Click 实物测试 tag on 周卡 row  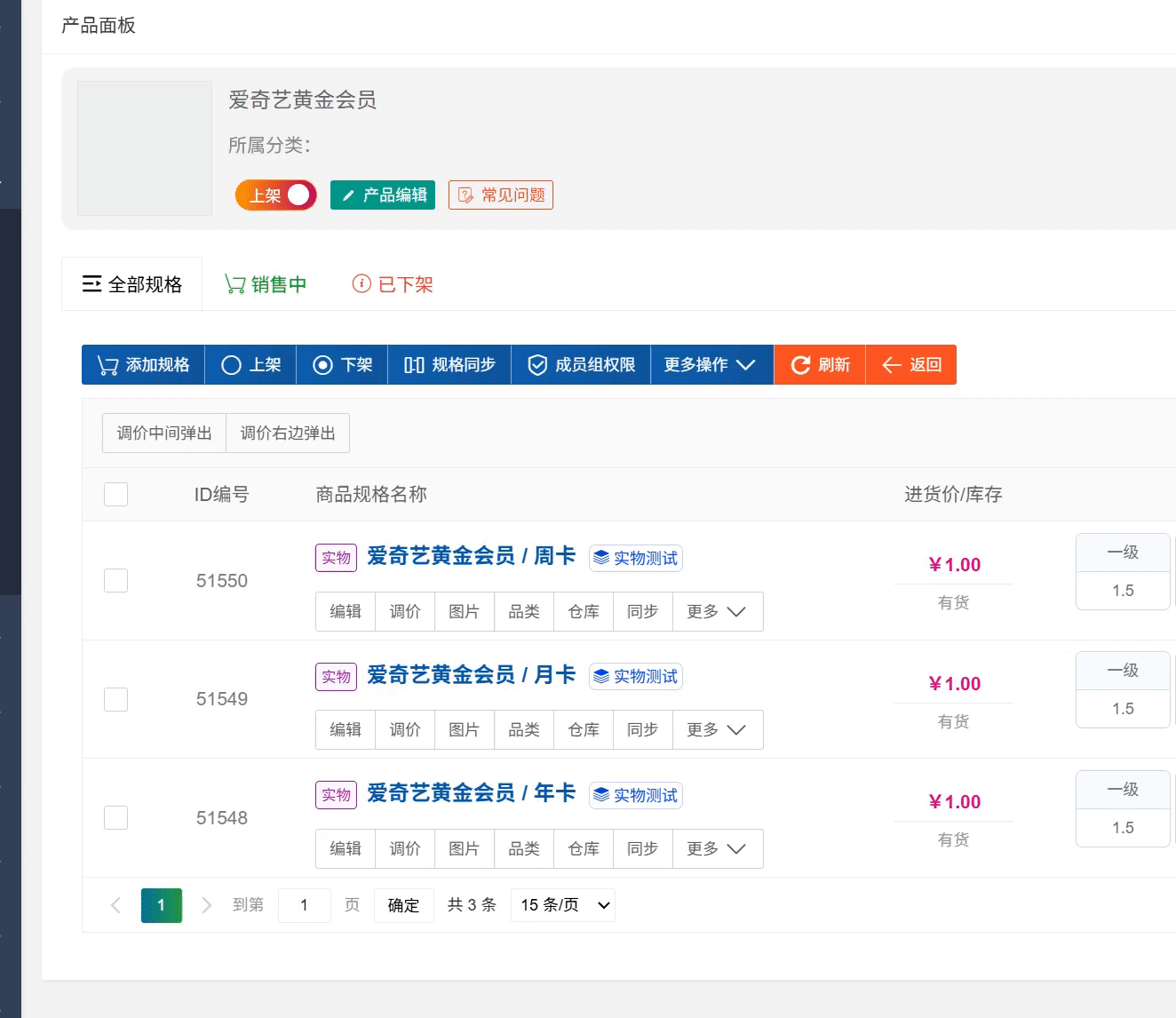pyautogui.click(x=636, y=558)
